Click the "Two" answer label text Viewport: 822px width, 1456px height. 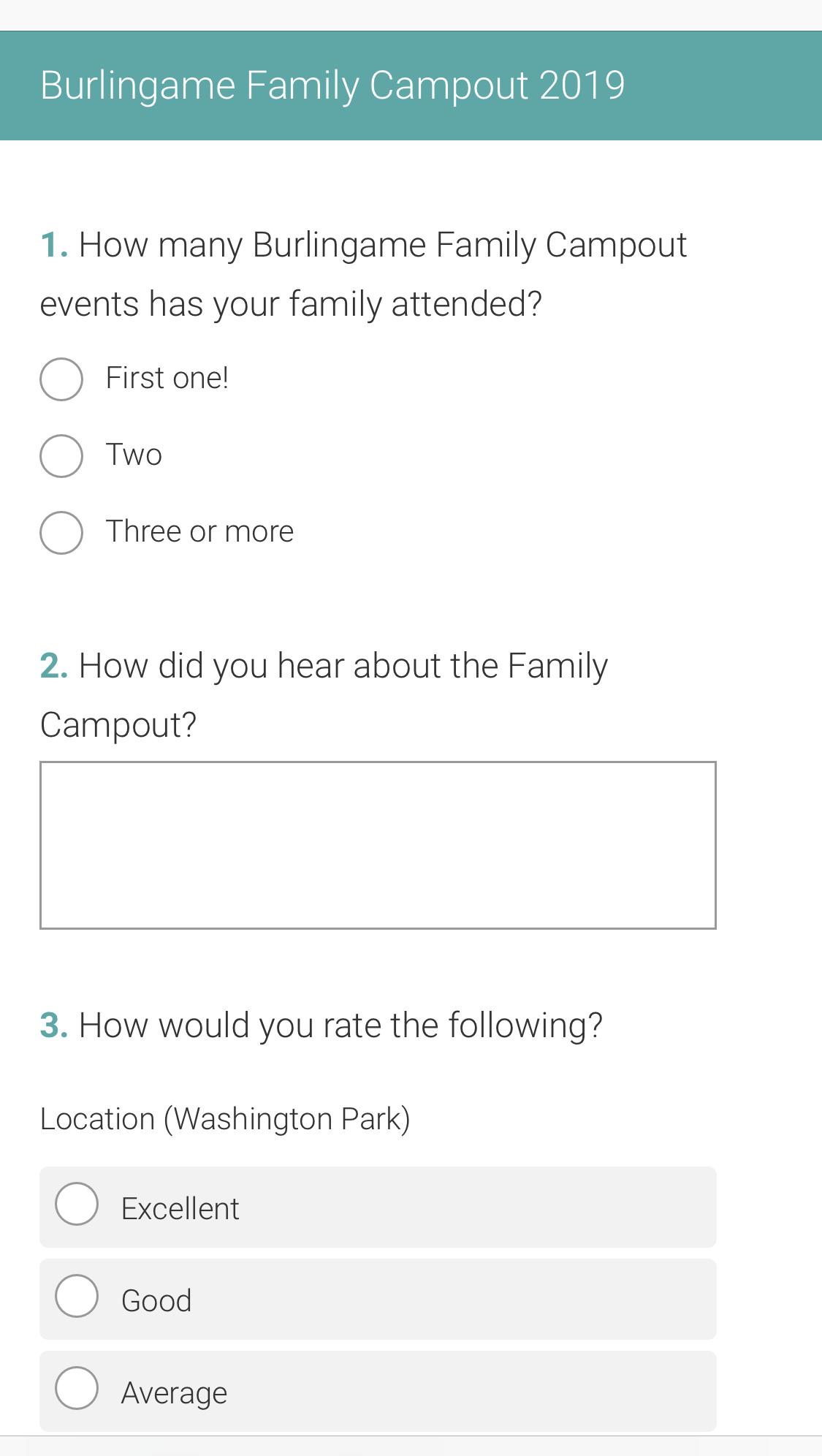click(x=134, y=455)
